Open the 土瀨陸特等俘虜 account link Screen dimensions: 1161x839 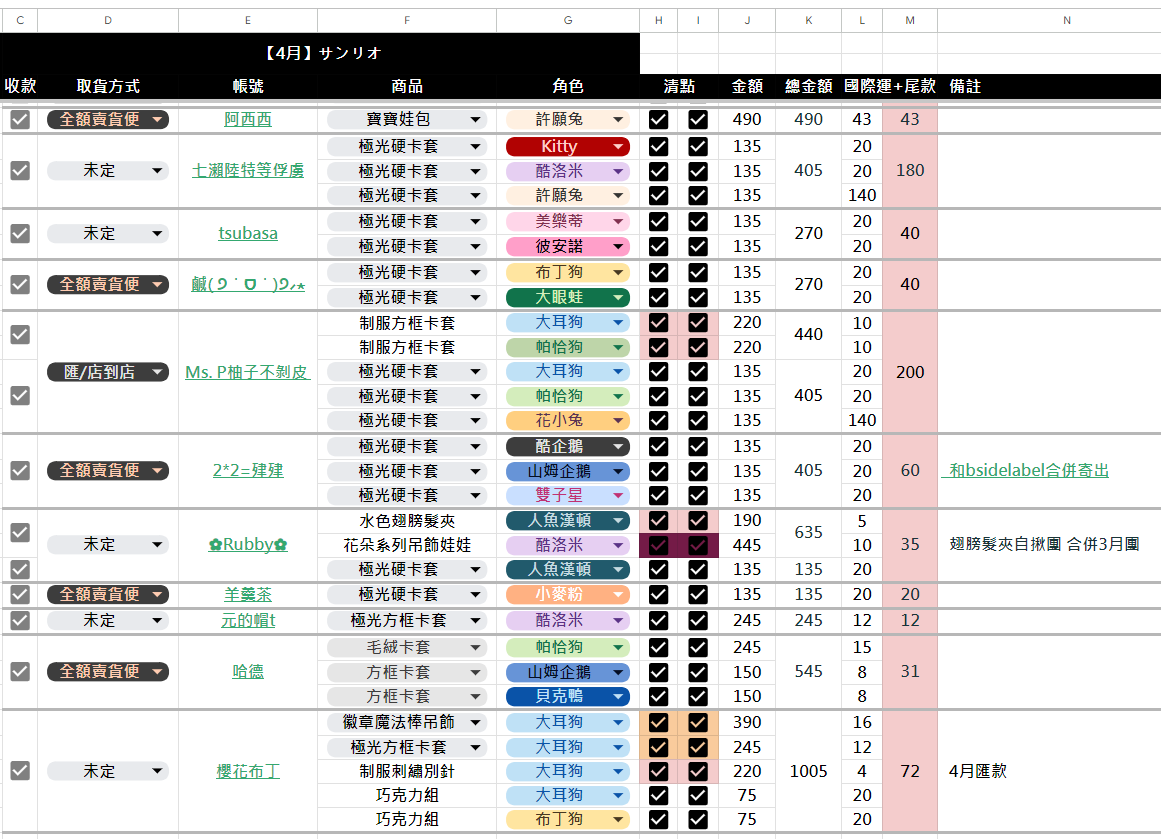(x=248, y=170)
